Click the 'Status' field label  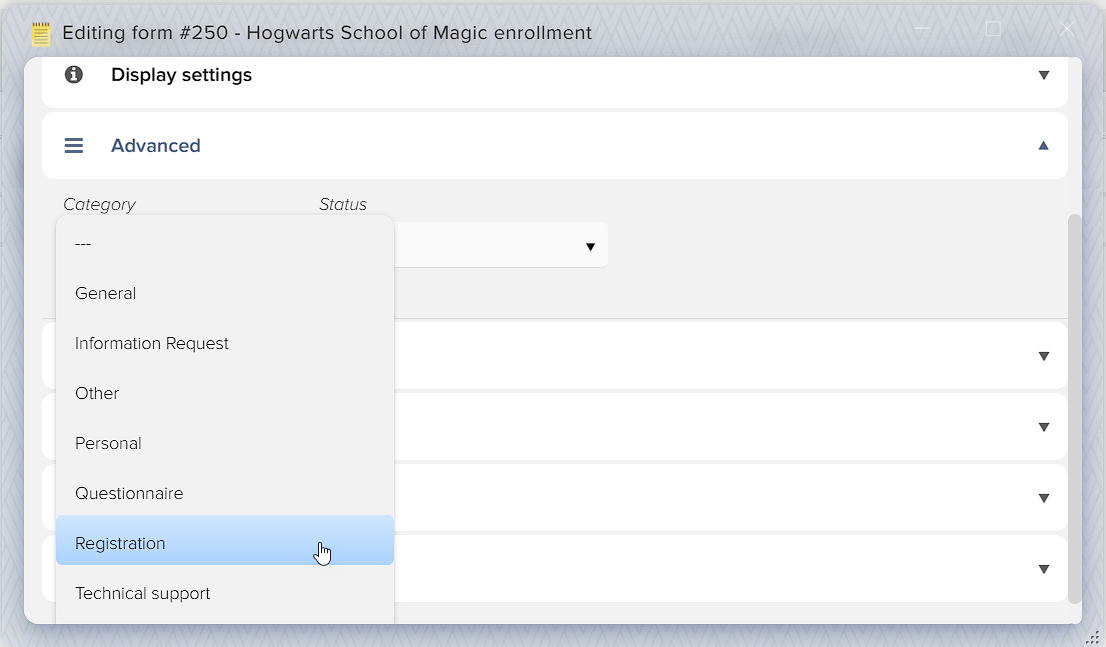point(343,205)
